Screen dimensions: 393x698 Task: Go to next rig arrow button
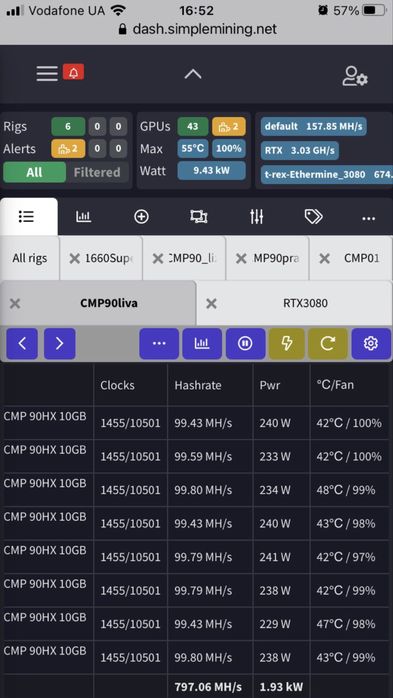click(60, 344)
